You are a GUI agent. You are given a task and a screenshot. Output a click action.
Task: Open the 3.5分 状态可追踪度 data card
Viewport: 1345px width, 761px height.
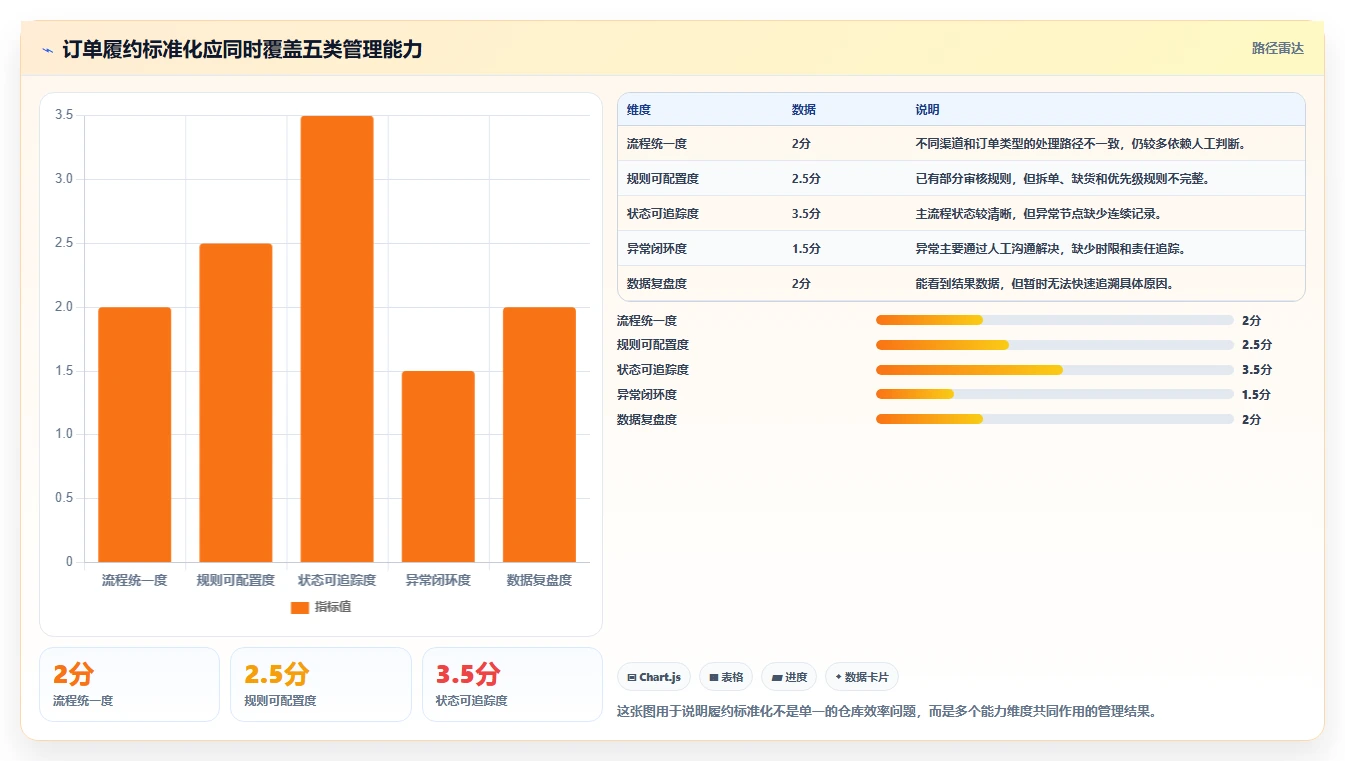pyautogui.click(x=512, y=684)
